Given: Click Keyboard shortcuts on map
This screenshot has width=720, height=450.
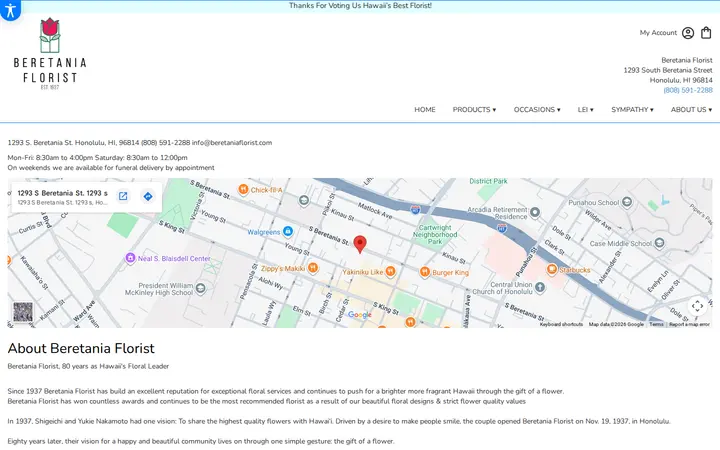Looking at the screenshot, I should click(x=561, y=324).
